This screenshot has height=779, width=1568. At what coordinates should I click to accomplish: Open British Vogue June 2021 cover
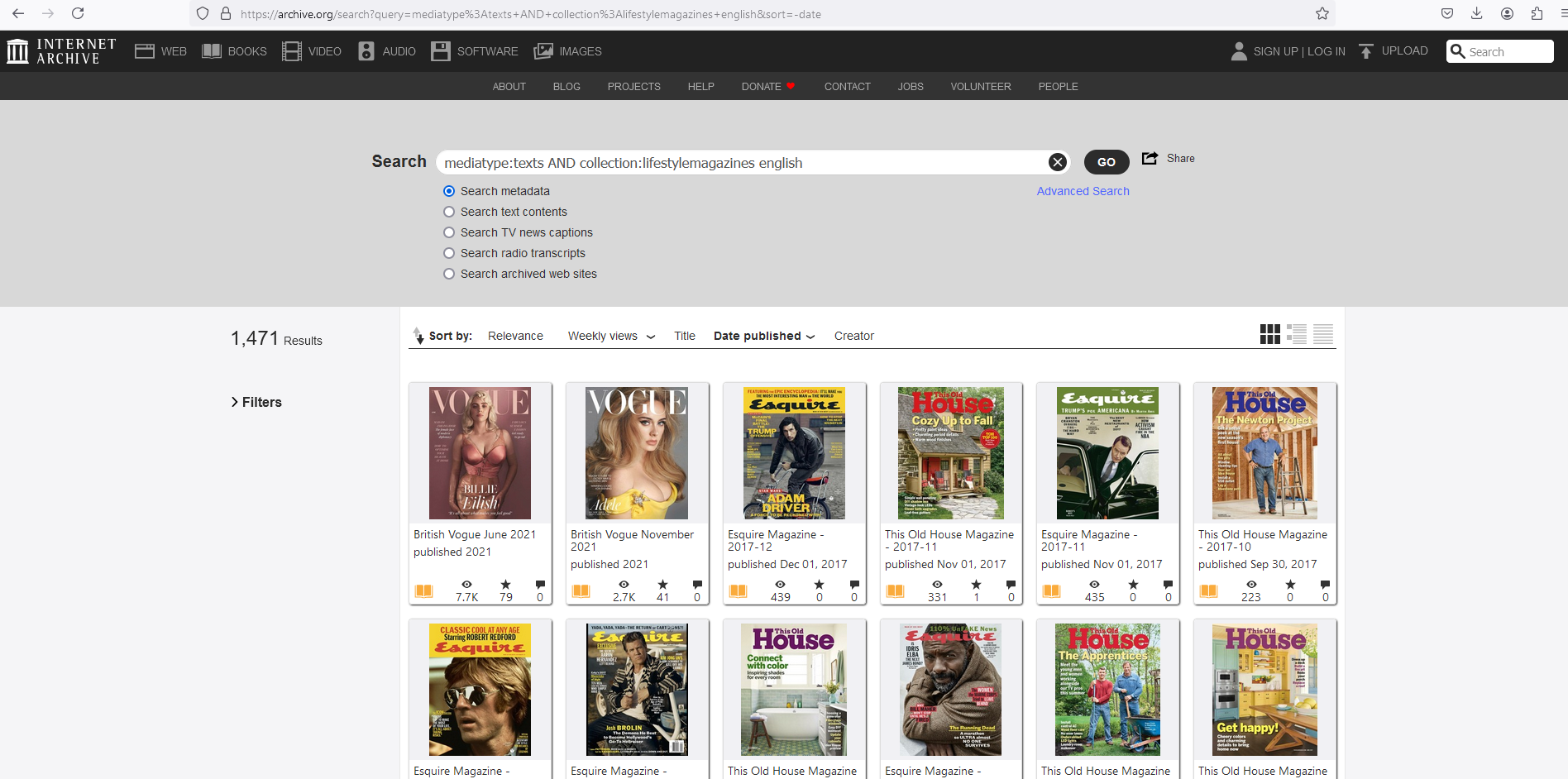[480, 453]
